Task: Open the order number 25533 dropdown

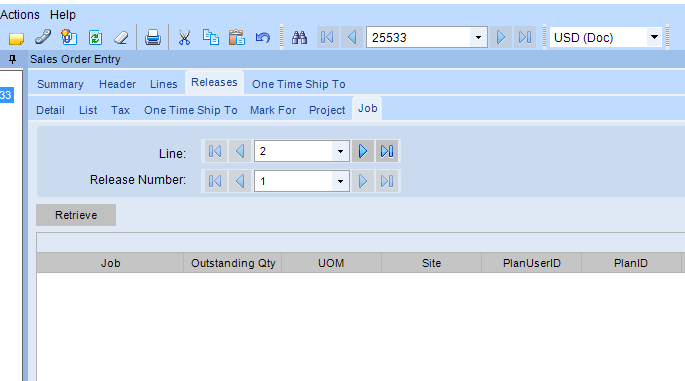Action: [x=478, y=38]
